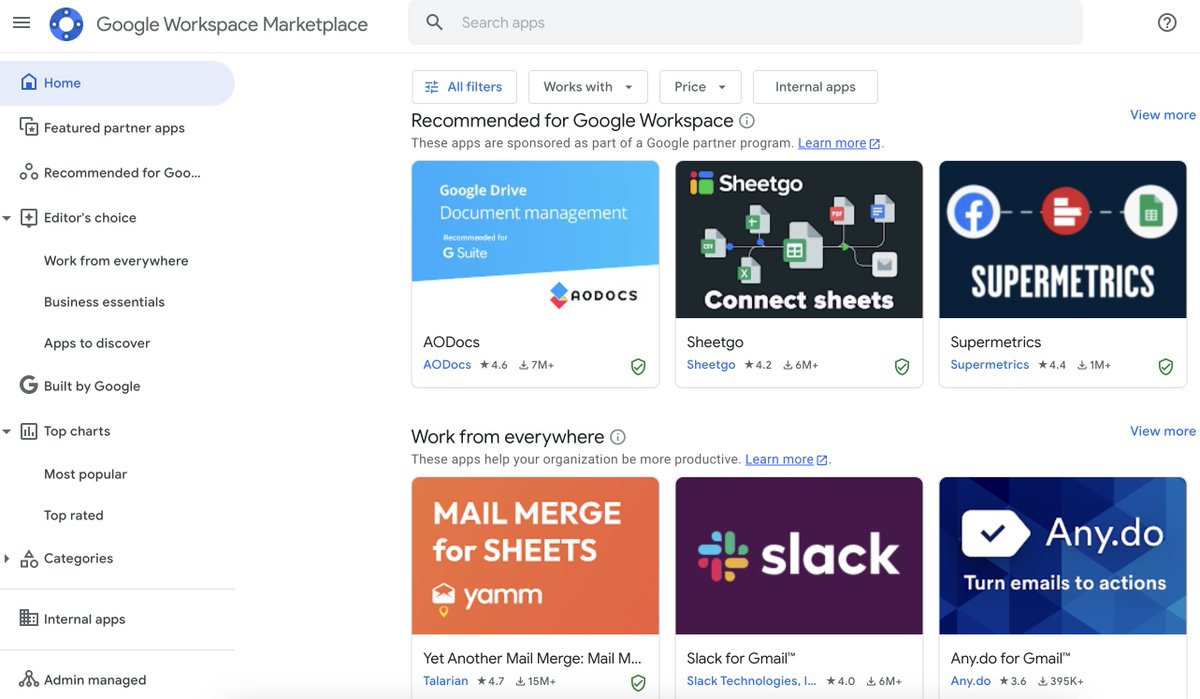Click the Internal apps filter button
The width and height of the screenshot is (1200, 699).
pos(815,87)
